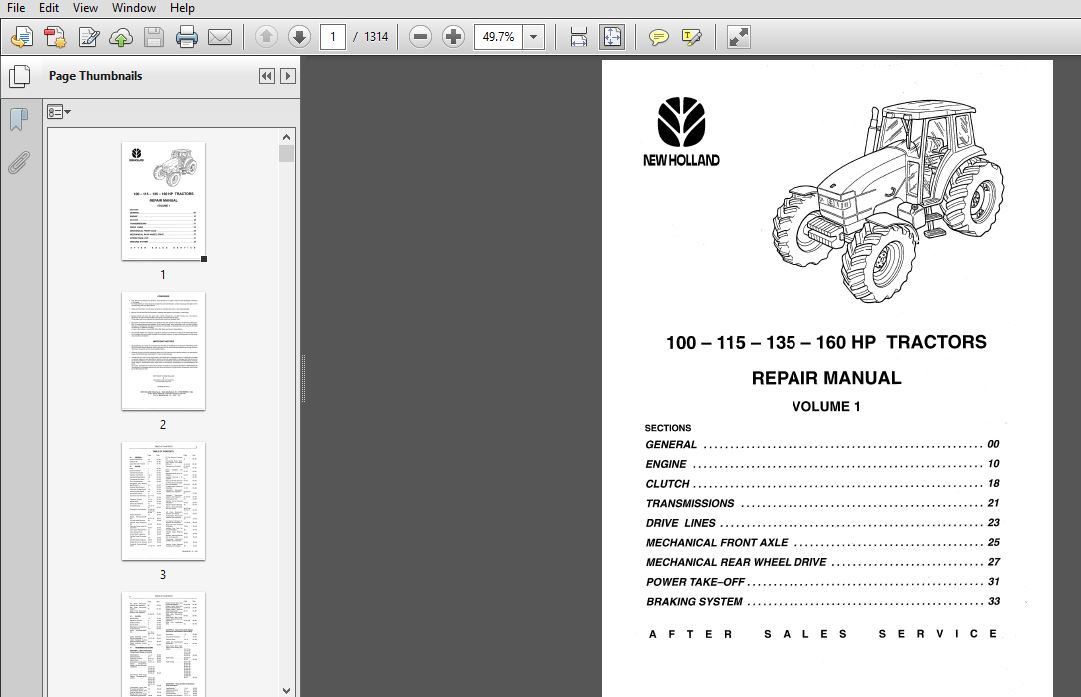Open the Edit menu
This screenshot has width=1081, height=697.
click(x=48, y=8)
